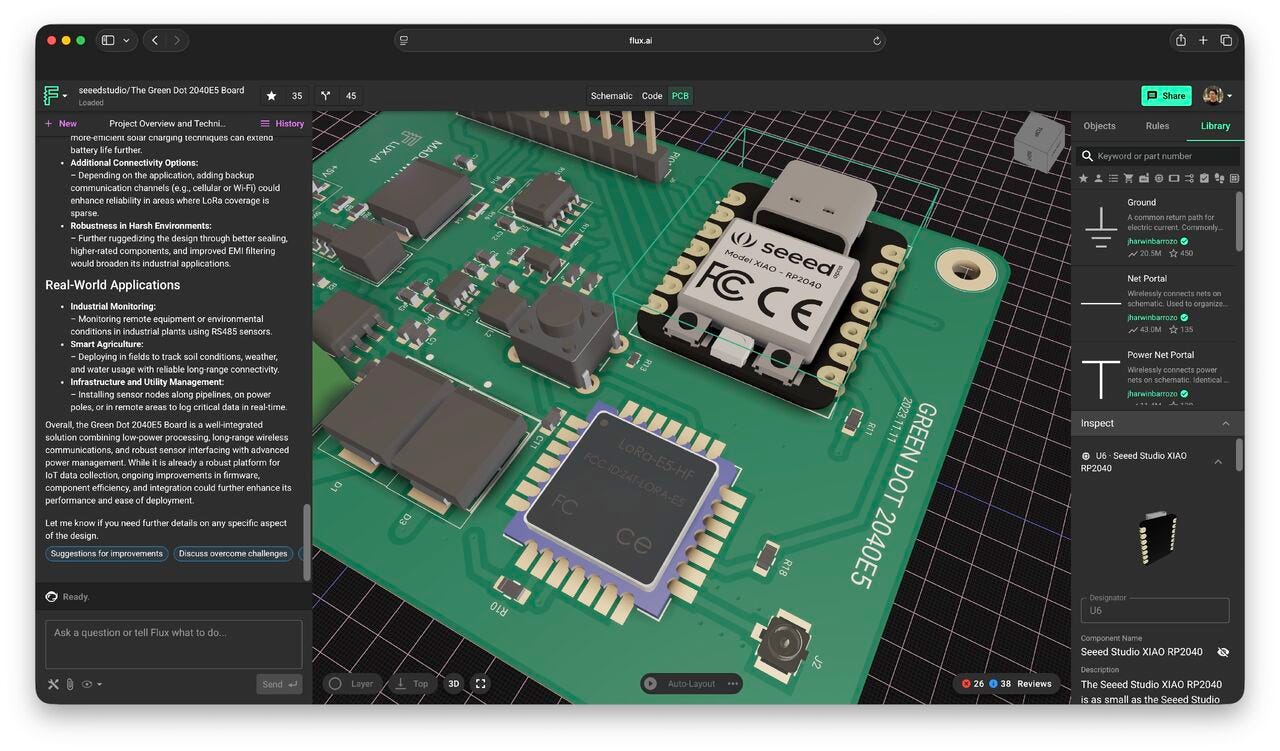
Task: Collapse the Inspect panel section
Action: click(x=1225, y=423)
